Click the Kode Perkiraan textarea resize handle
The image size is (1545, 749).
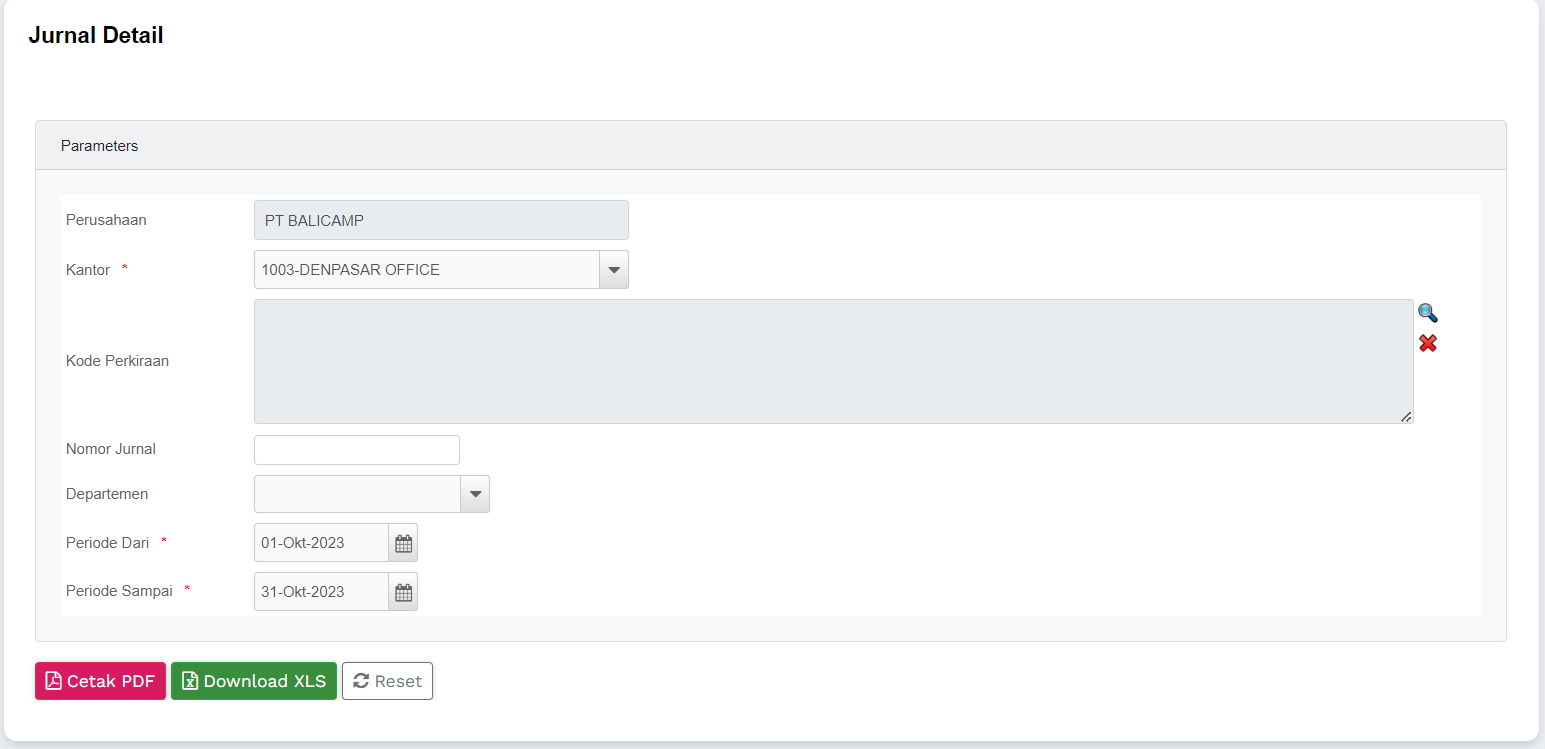(1406, 416)
